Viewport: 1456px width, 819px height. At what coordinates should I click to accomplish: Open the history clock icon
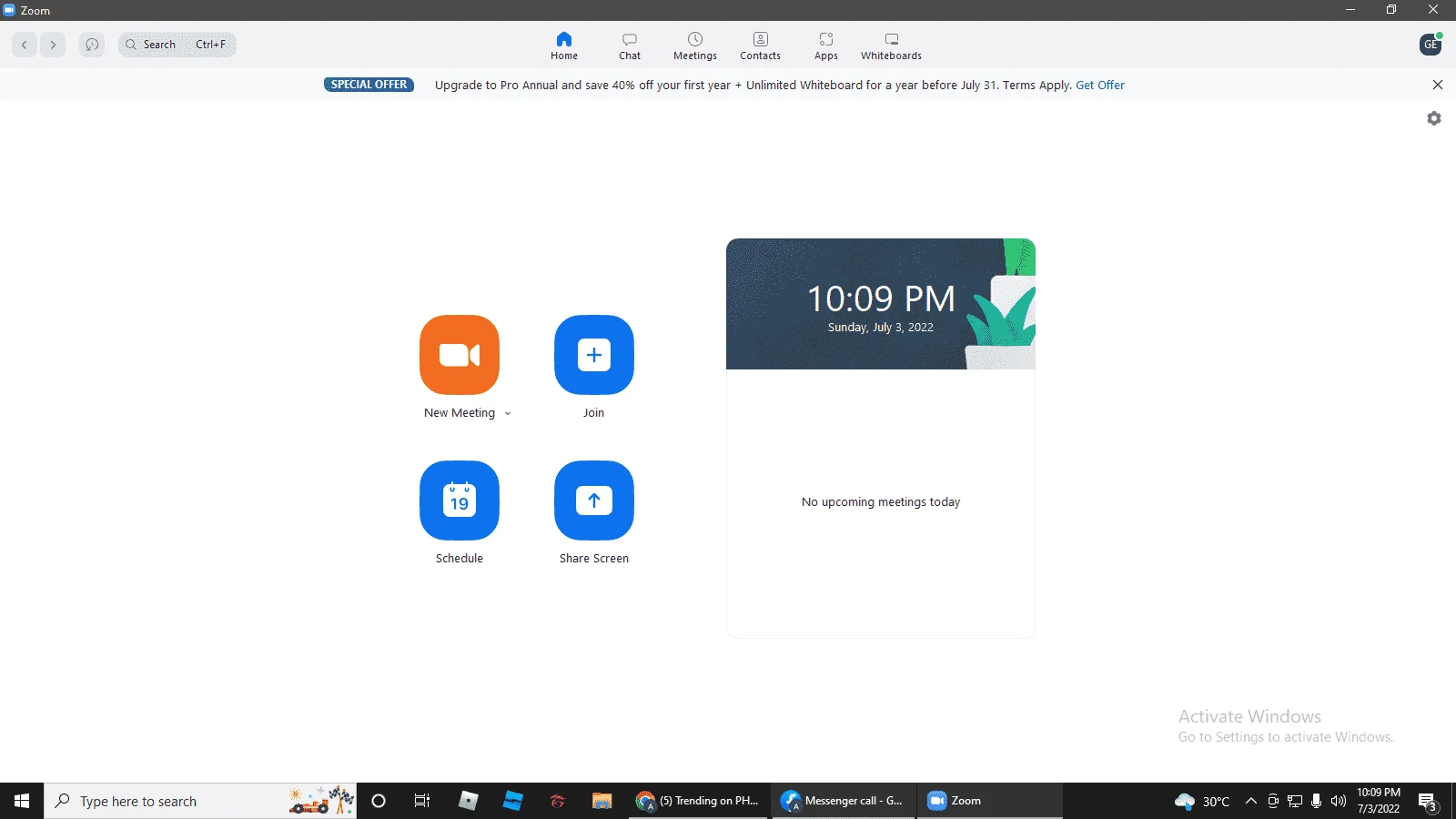pyautogui.click(x=92, y=45)
